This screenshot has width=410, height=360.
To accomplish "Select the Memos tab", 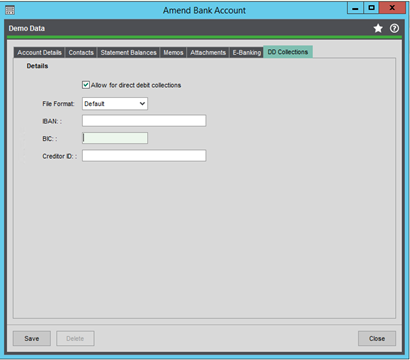I will [173, 53].
